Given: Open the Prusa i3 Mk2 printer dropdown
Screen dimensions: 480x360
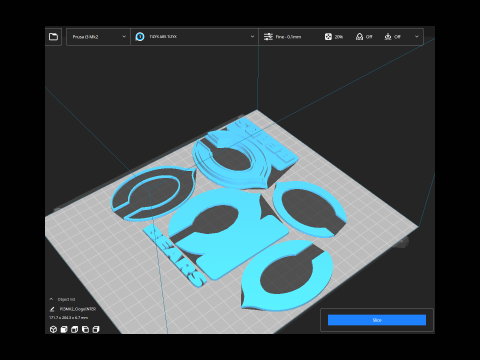Looking at the screenshot, I should point(98,37).
